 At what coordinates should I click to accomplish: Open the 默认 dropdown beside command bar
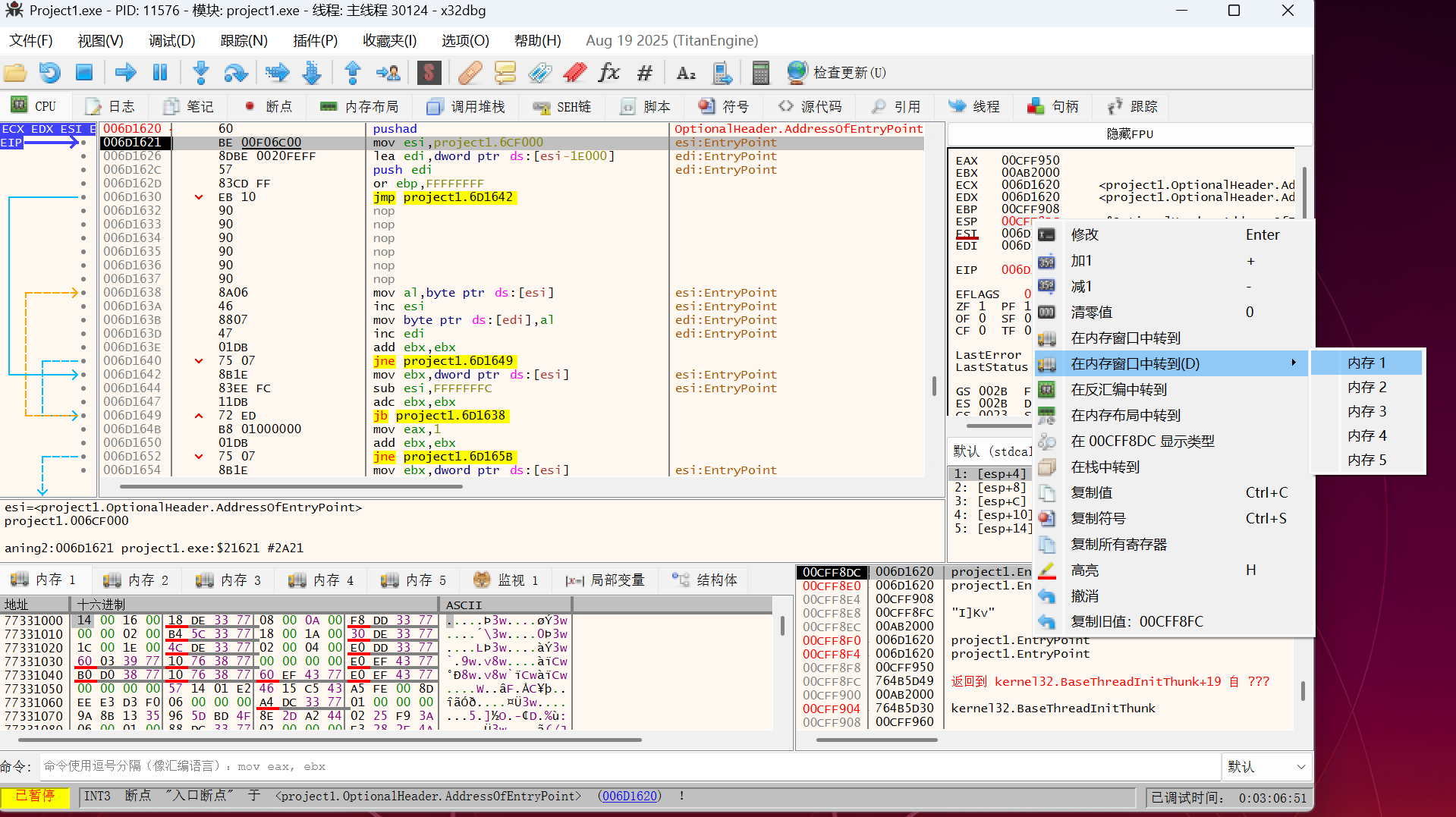click(x=1266, y=767)
